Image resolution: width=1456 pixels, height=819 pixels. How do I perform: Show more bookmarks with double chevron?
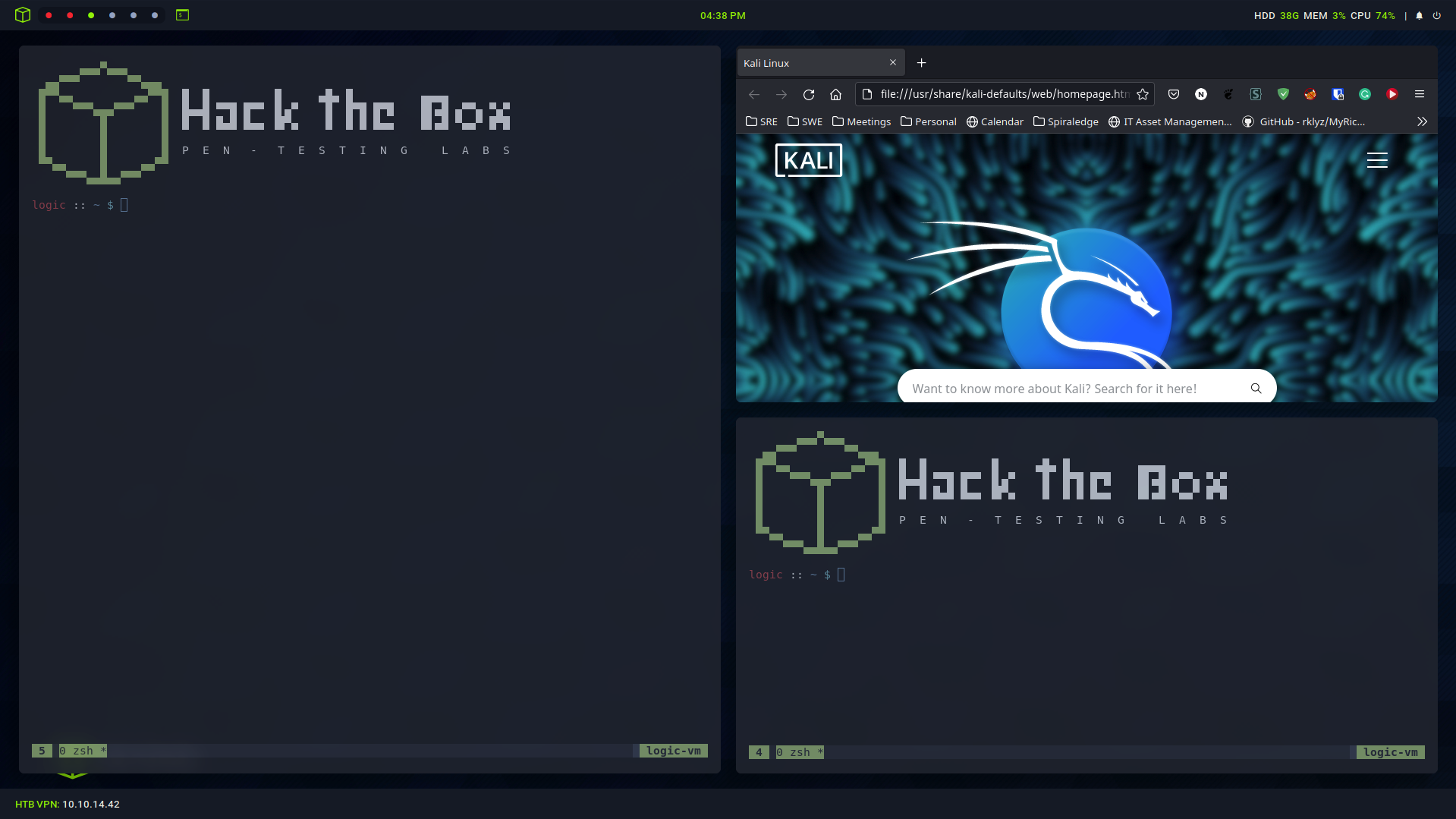(x=1422, y=121)
